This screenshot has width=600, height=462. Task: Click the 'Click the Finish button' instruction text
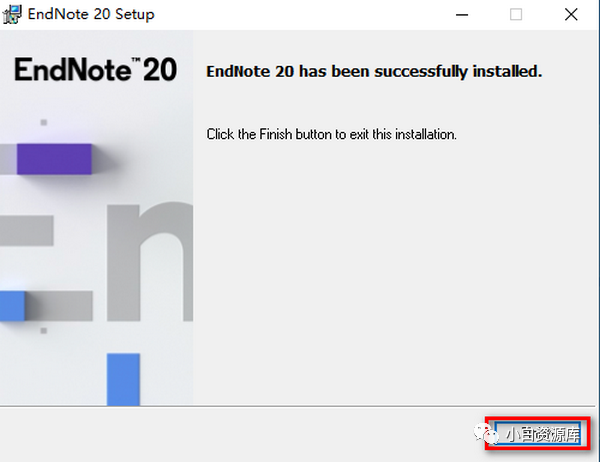tap(331, 134)
